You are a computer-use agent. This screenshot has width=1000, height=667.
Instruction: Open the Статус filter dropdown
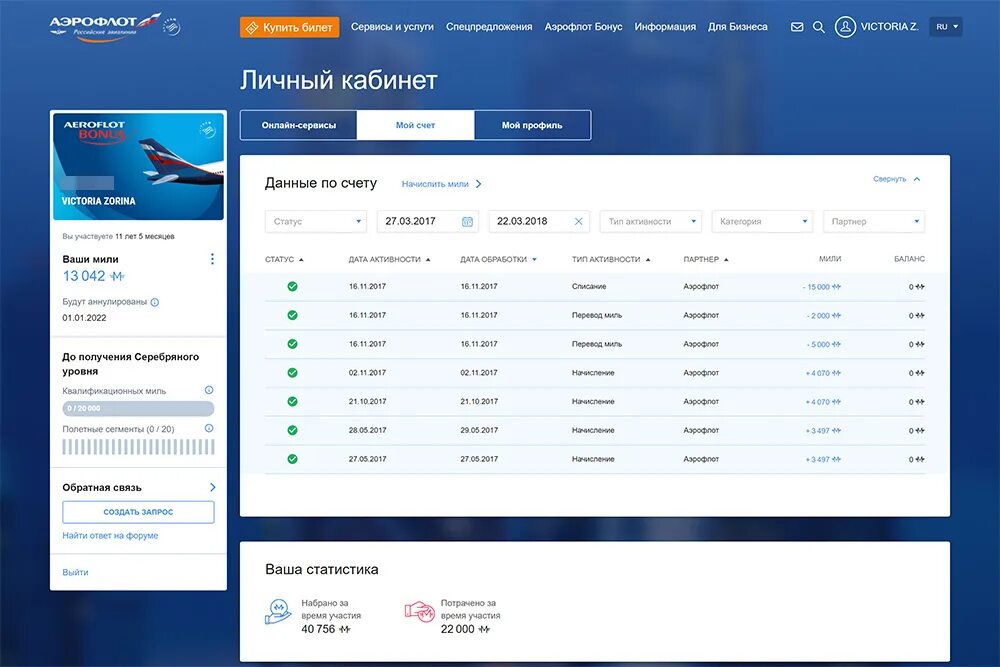(x=316, y=221)
